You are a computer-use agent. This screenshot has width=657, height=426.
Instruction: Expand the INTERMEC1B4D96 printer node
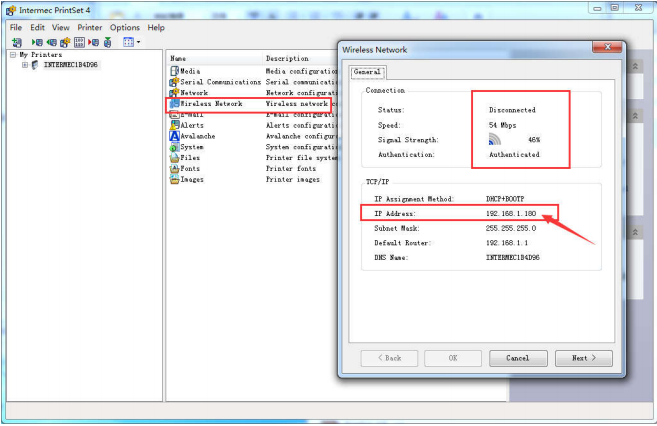tap(25, 65)
